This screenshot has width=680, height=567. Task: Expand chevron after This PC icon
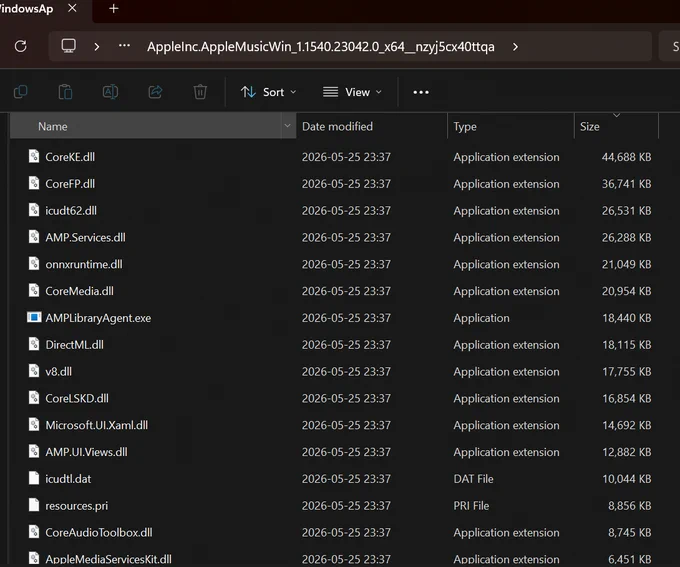coord(97,46)
